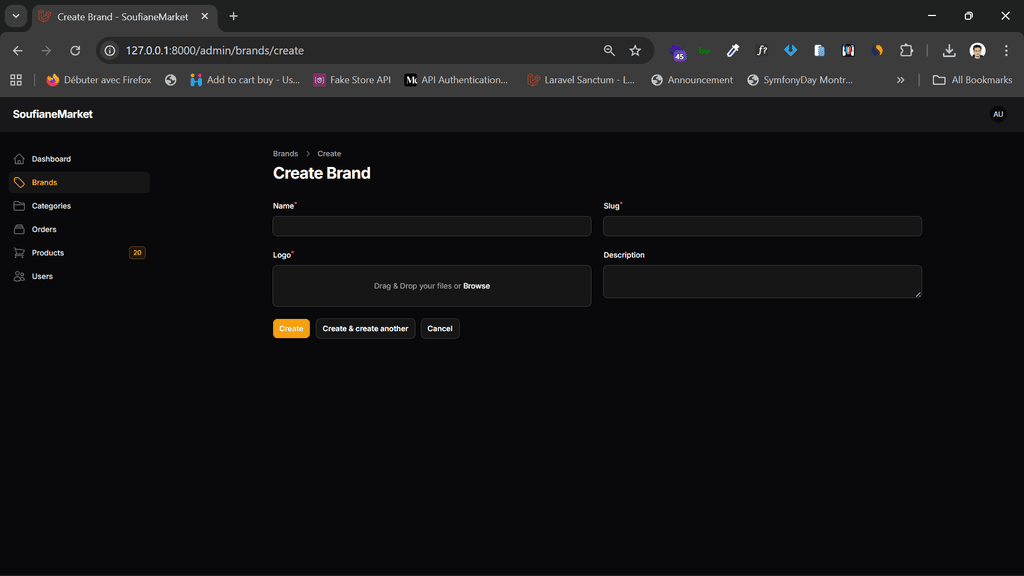Open the browser downloads icon

point(949,50)
